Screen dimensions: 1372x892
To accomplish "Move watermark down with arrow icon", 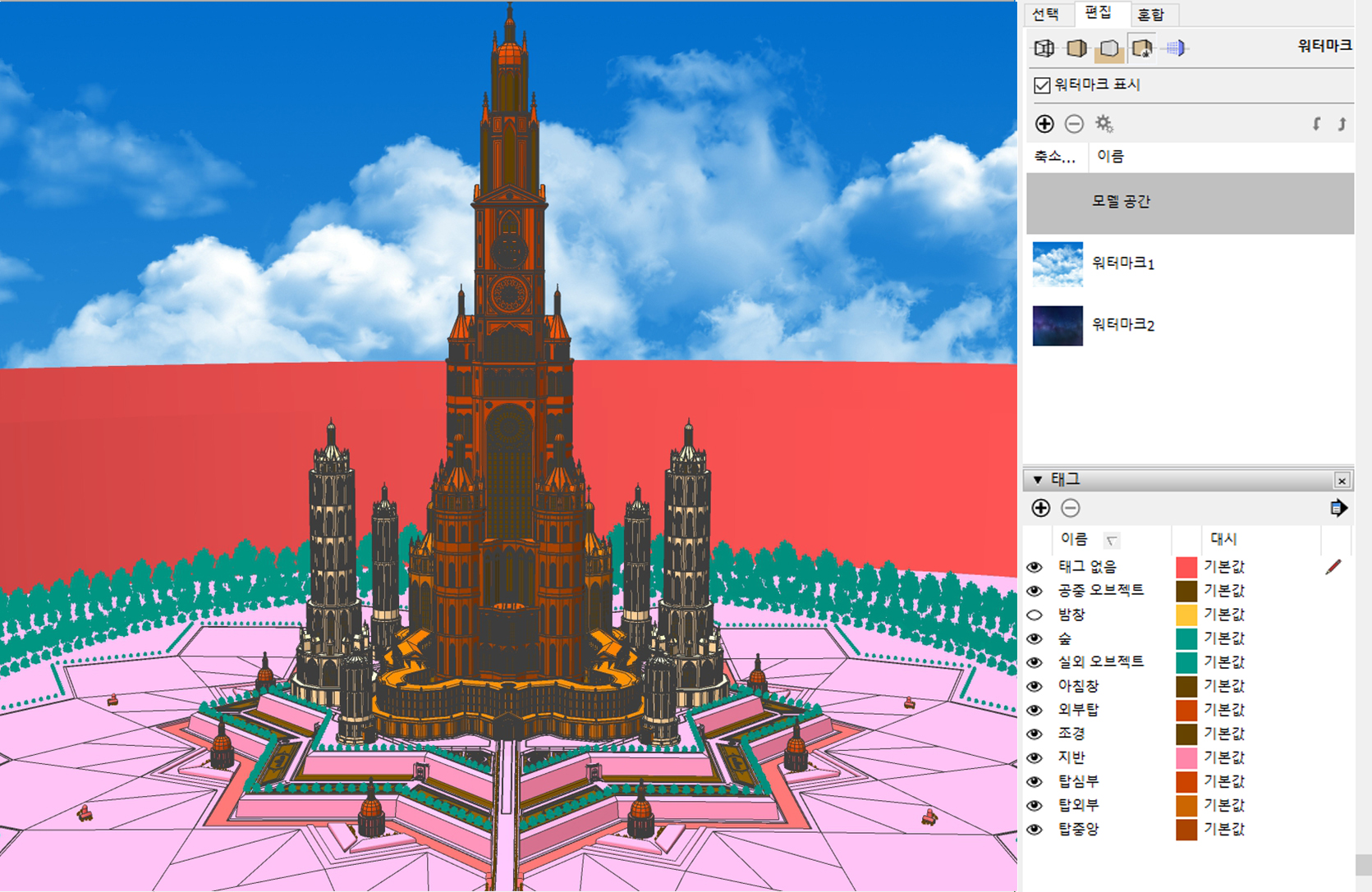I will coord(1316,124).
